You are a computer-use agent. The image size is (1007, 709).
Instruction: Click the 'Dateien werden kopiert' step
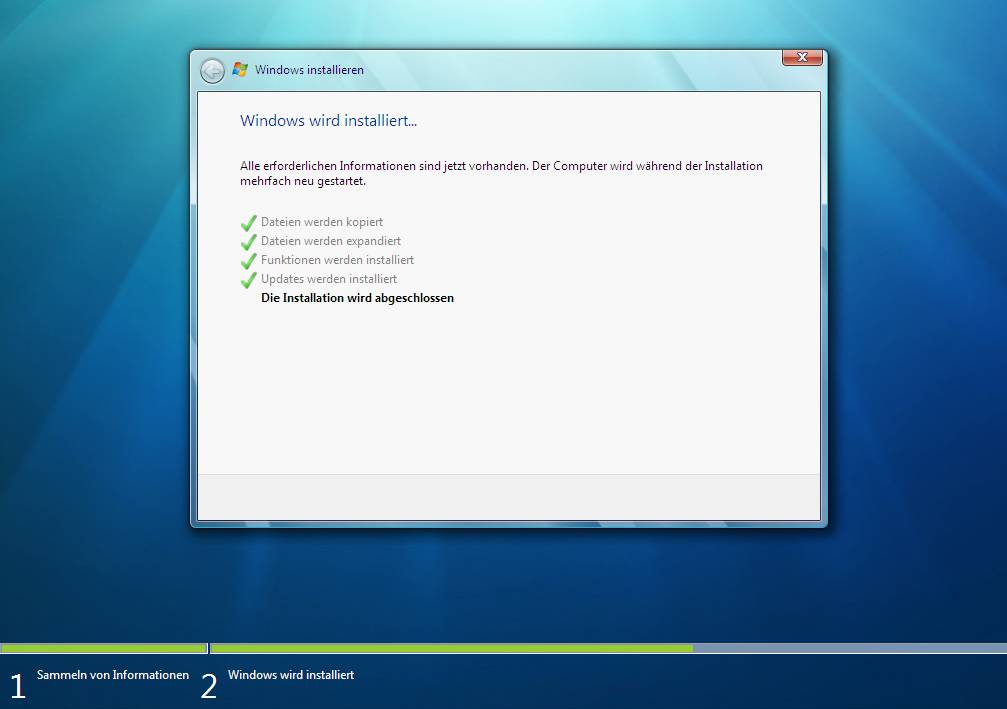[x=322, y=222]
